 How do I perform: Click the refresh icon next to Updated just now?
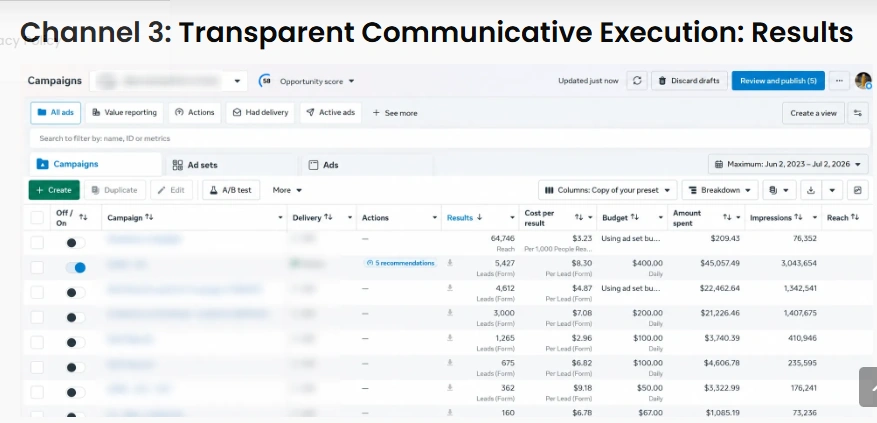click(x=636, y=81)
